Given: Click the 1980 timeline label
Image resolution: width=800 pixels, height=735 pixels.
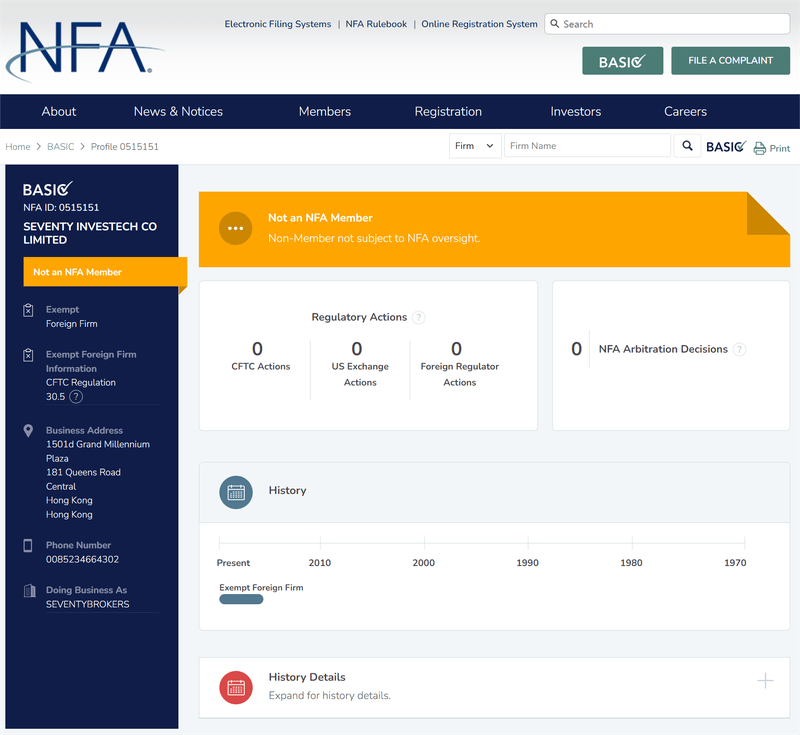Looking at the screenshot, I should tap(631, 563).
